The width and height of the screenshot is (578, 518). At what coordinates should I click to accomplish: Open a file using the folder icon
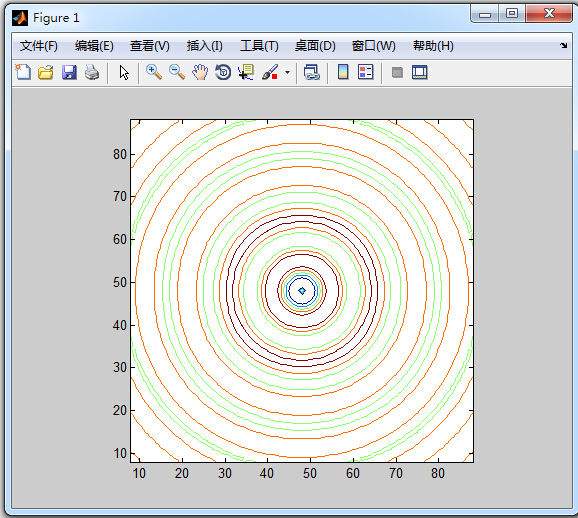(46, 72)
